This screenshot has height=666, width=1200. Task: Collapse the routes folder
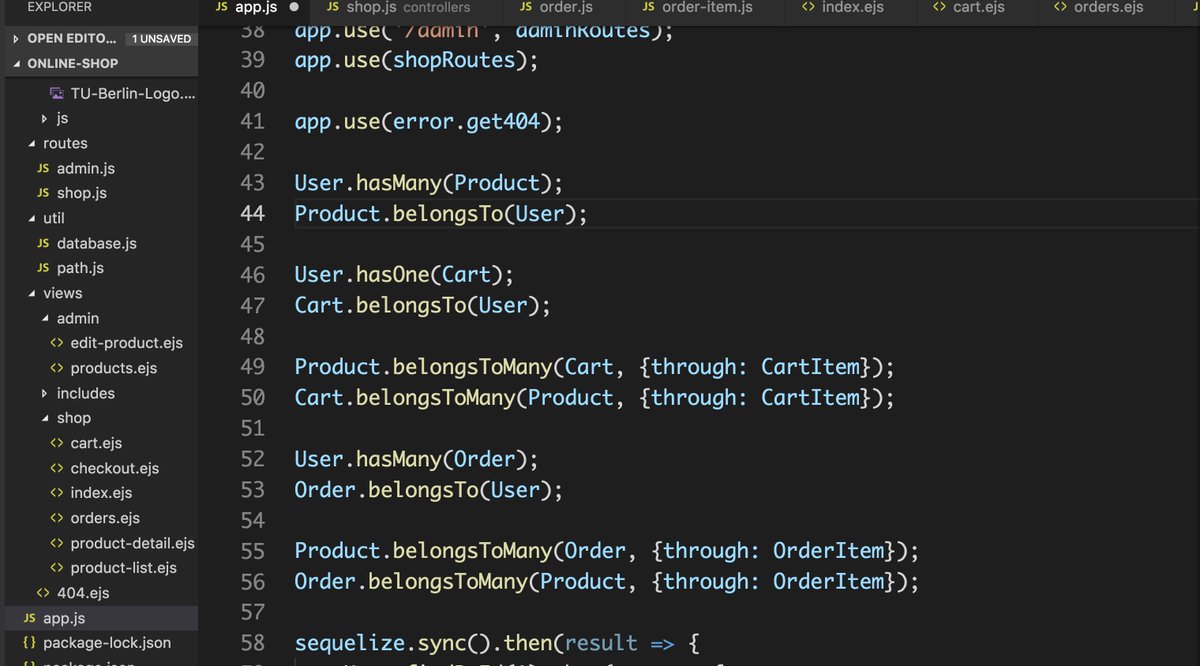30,143
